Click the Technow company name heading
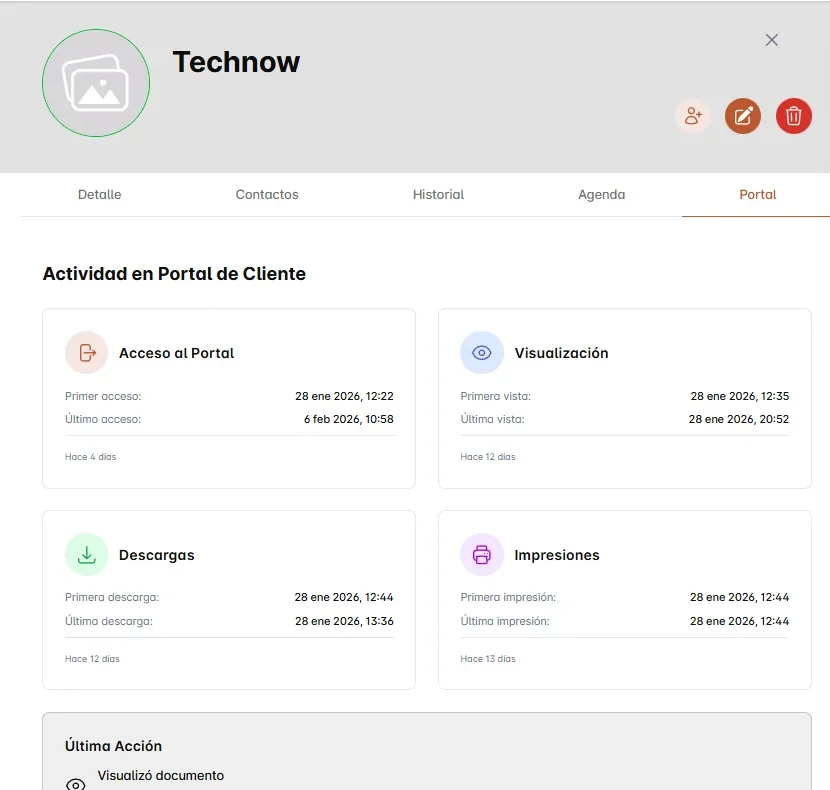The height and width of the screenshot is (790, 830). coord(236,62)
